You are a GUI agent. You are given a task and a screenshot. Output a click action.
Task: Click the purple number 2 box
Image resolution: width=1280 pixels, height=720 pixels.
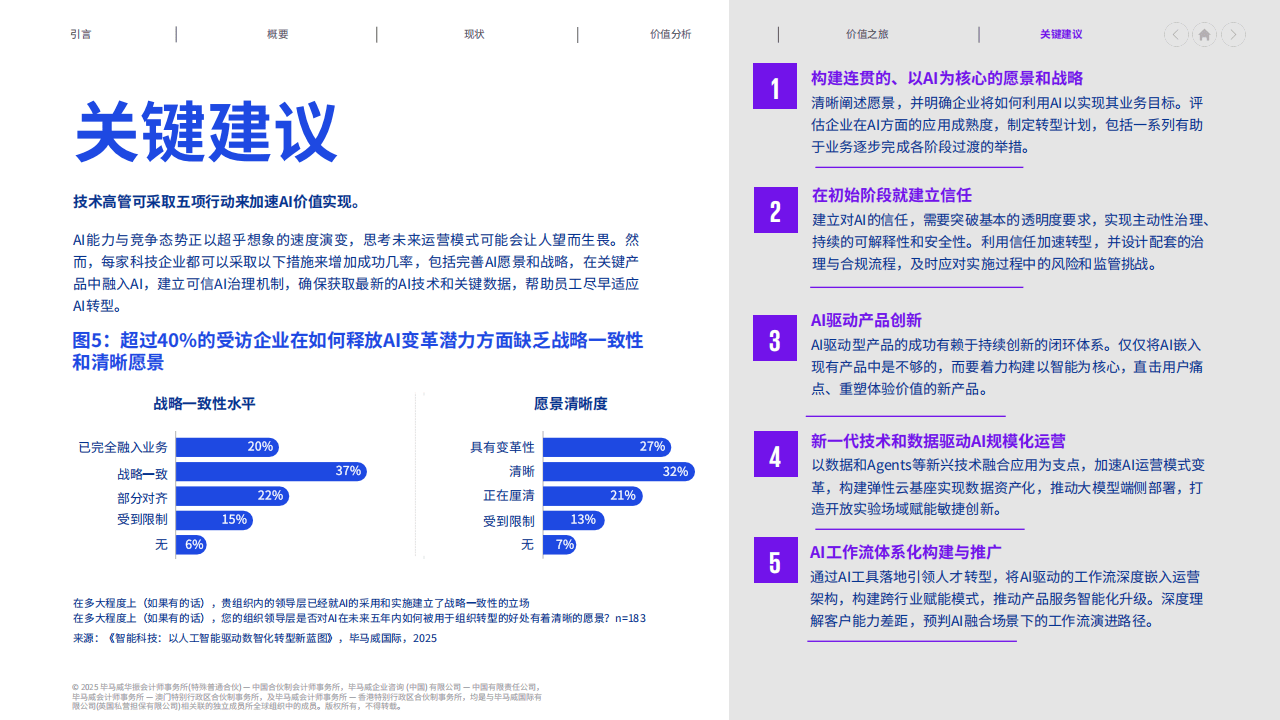coord(775,210)
